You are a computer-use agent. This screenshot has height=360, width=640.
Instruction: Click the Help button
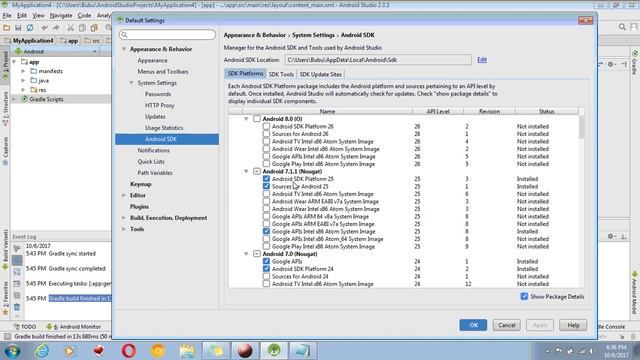(x=573, y=325)
